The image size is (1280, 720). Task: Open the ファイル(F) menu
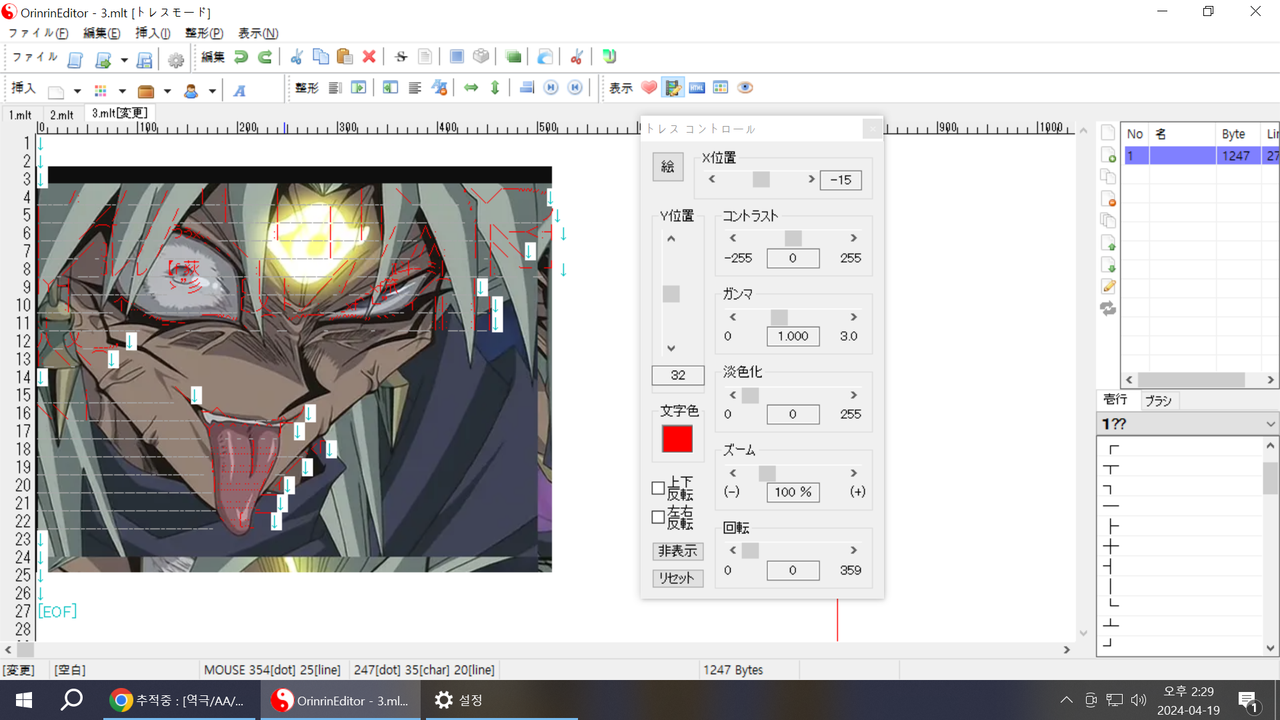[x=37, y=33]
